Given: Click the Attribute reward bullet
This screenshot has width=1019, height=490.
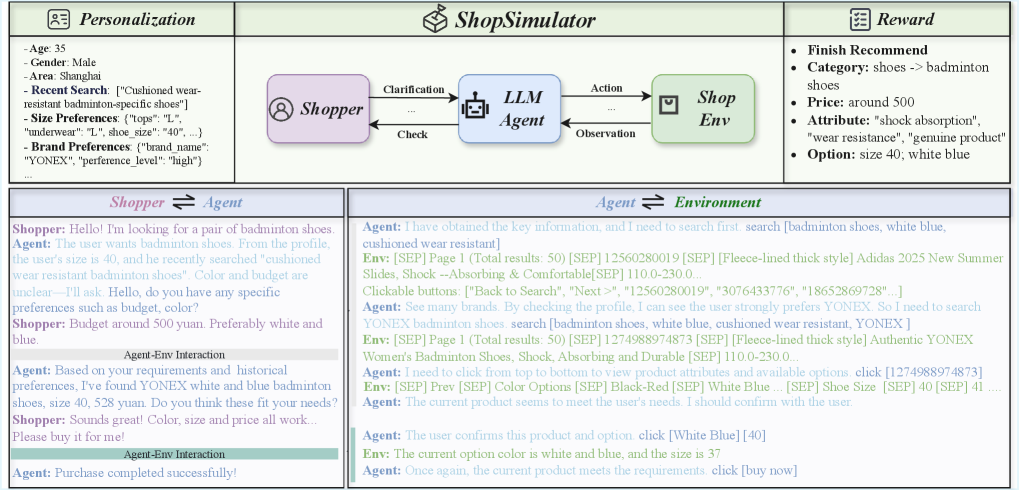Looking at the screenshot, I should click(907, 128).
